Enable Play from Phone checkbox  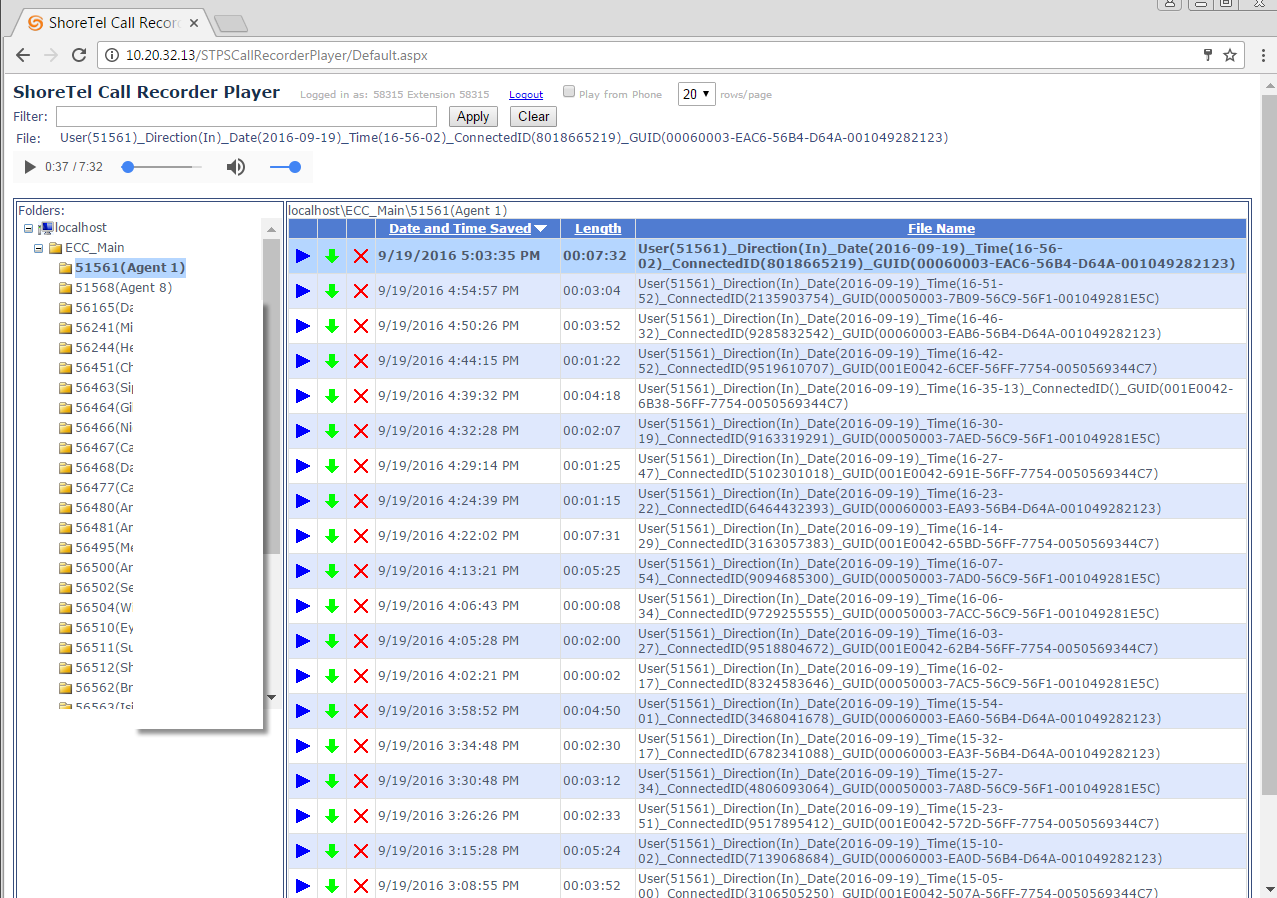[x=569, y=92]
